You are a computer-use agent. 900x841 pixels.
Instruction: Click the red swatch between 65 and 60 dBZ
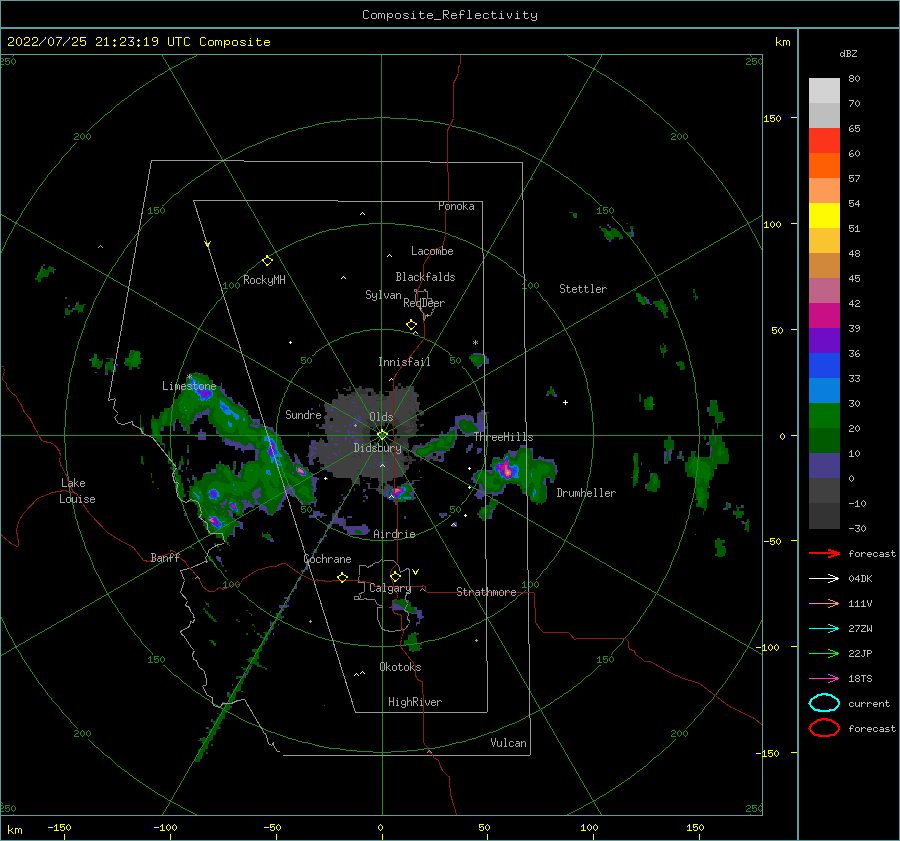tap(824, 141)
